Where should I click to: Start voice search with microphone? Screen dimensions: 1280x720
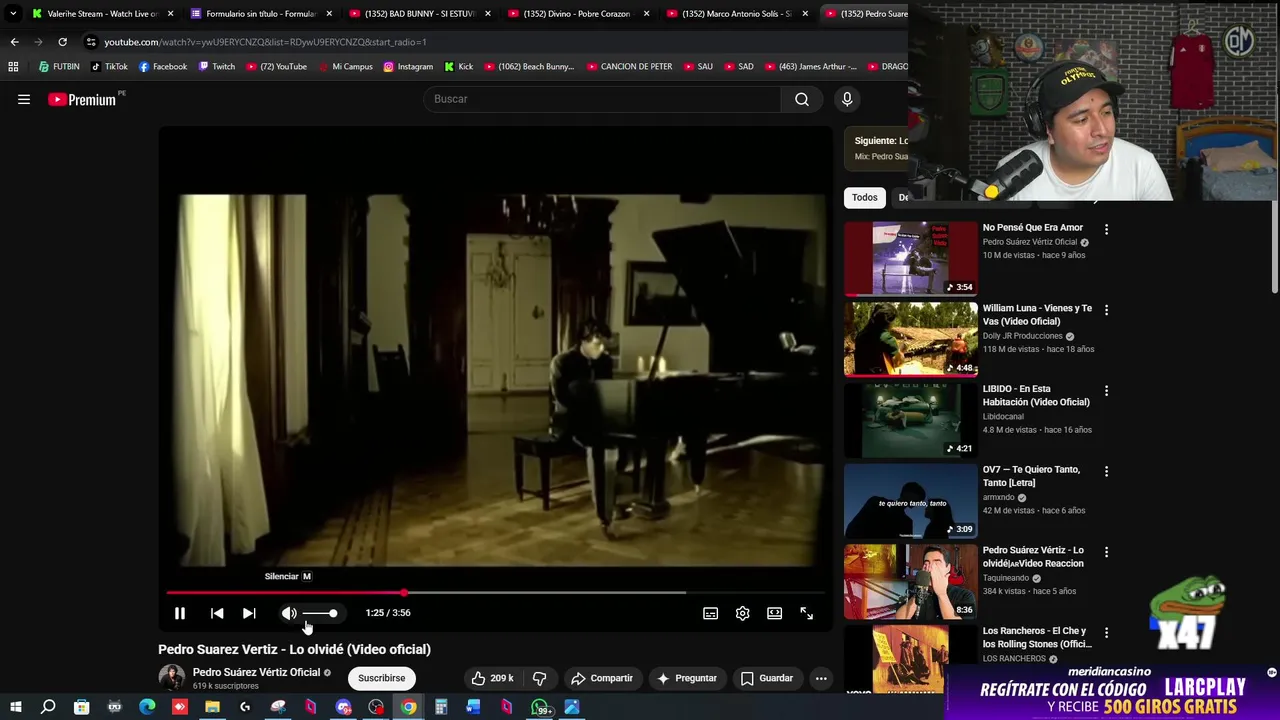(847, 99)
